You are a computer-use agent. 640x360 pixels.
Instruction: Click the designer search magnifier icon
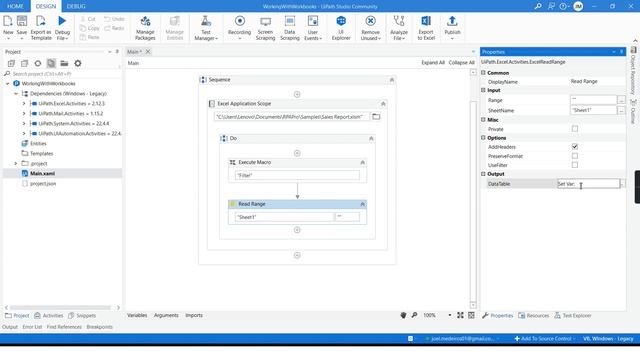pyautogui.click(x=414, y=315)
